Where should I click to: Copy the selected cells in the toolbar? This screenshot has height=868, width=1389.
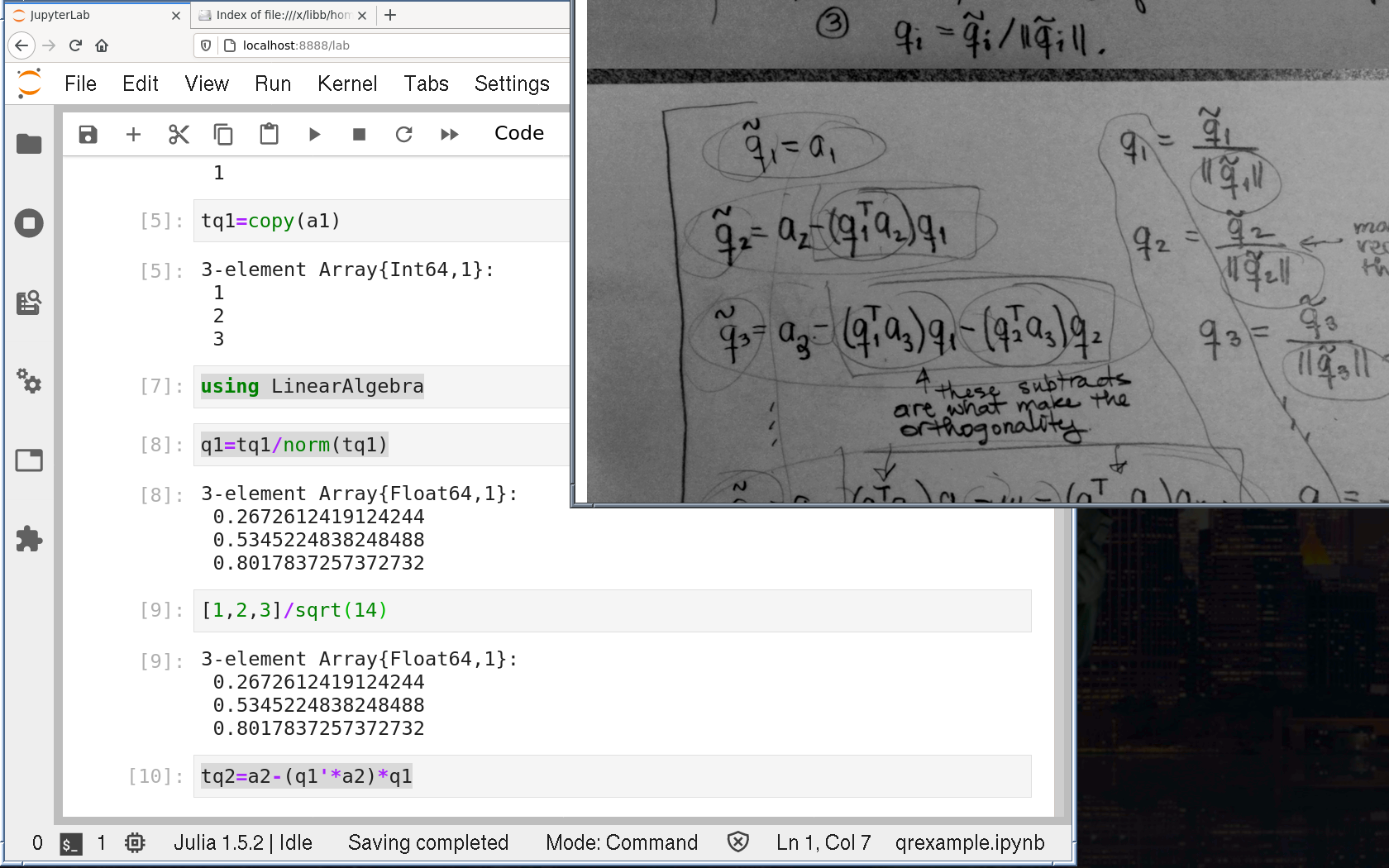click(223, 134)
